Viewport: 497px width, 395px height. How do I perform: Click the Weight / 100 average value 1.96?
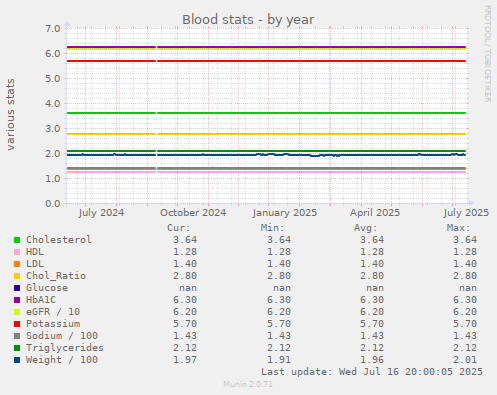coord(372,360)
